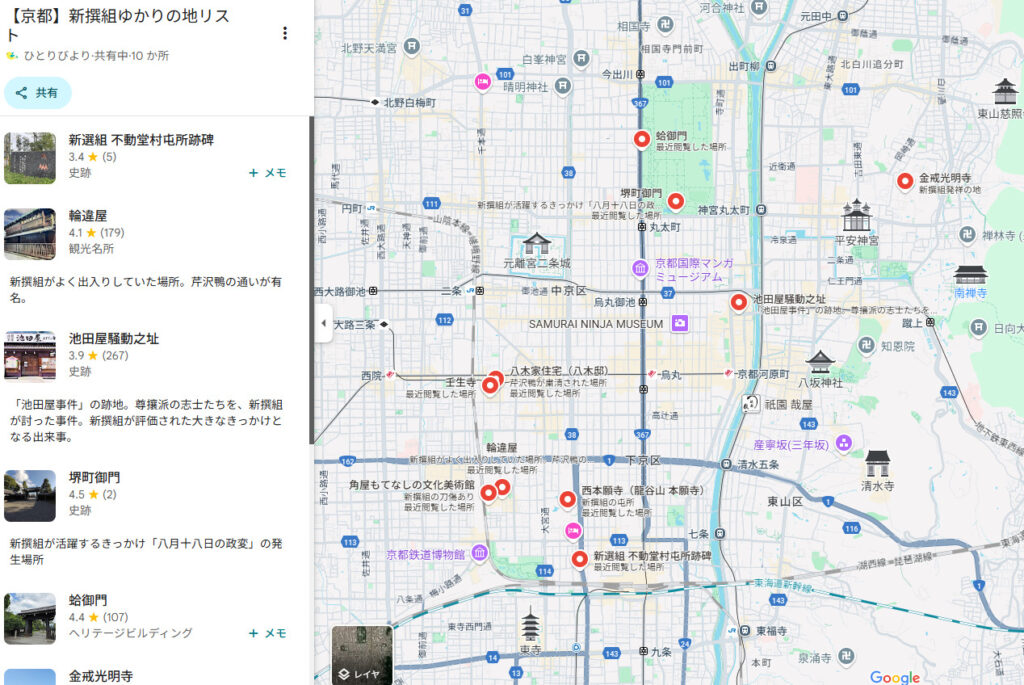Click the 晴明神社 shrine marker
The height and width of the screenshot is (685, 1024).
(563, 86)
